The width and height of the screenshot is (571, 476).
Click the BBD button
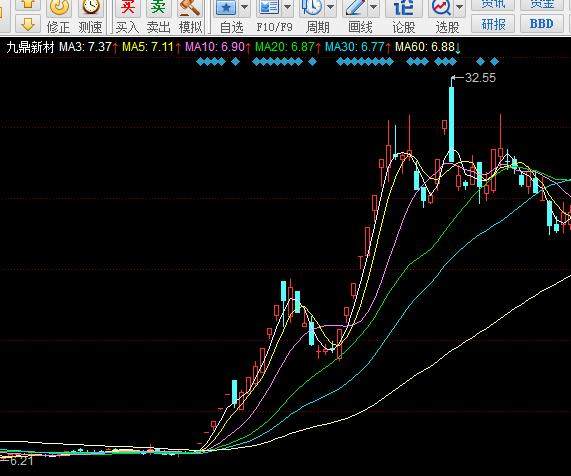(542, 24)
